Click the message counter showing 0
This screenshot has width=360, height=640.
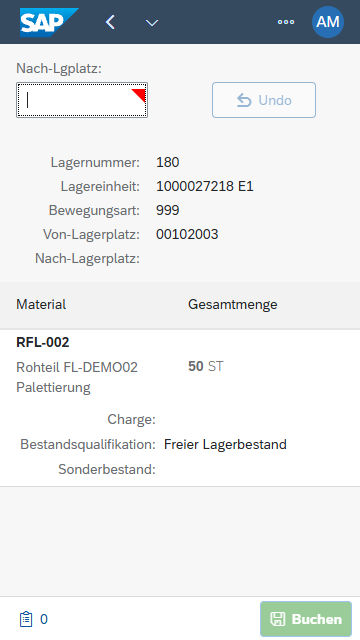point(44,619)
